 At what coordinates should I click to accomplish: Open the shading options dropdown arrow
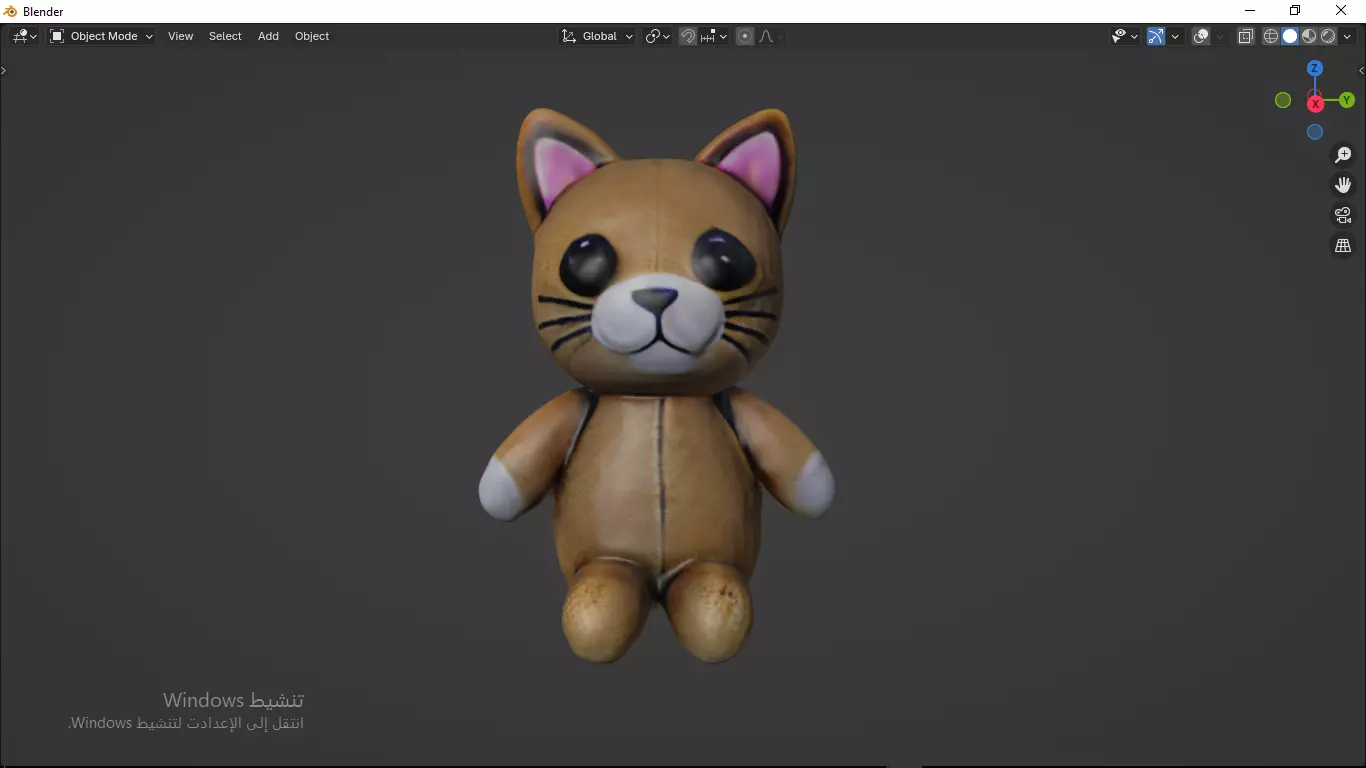coord(1348,36)
